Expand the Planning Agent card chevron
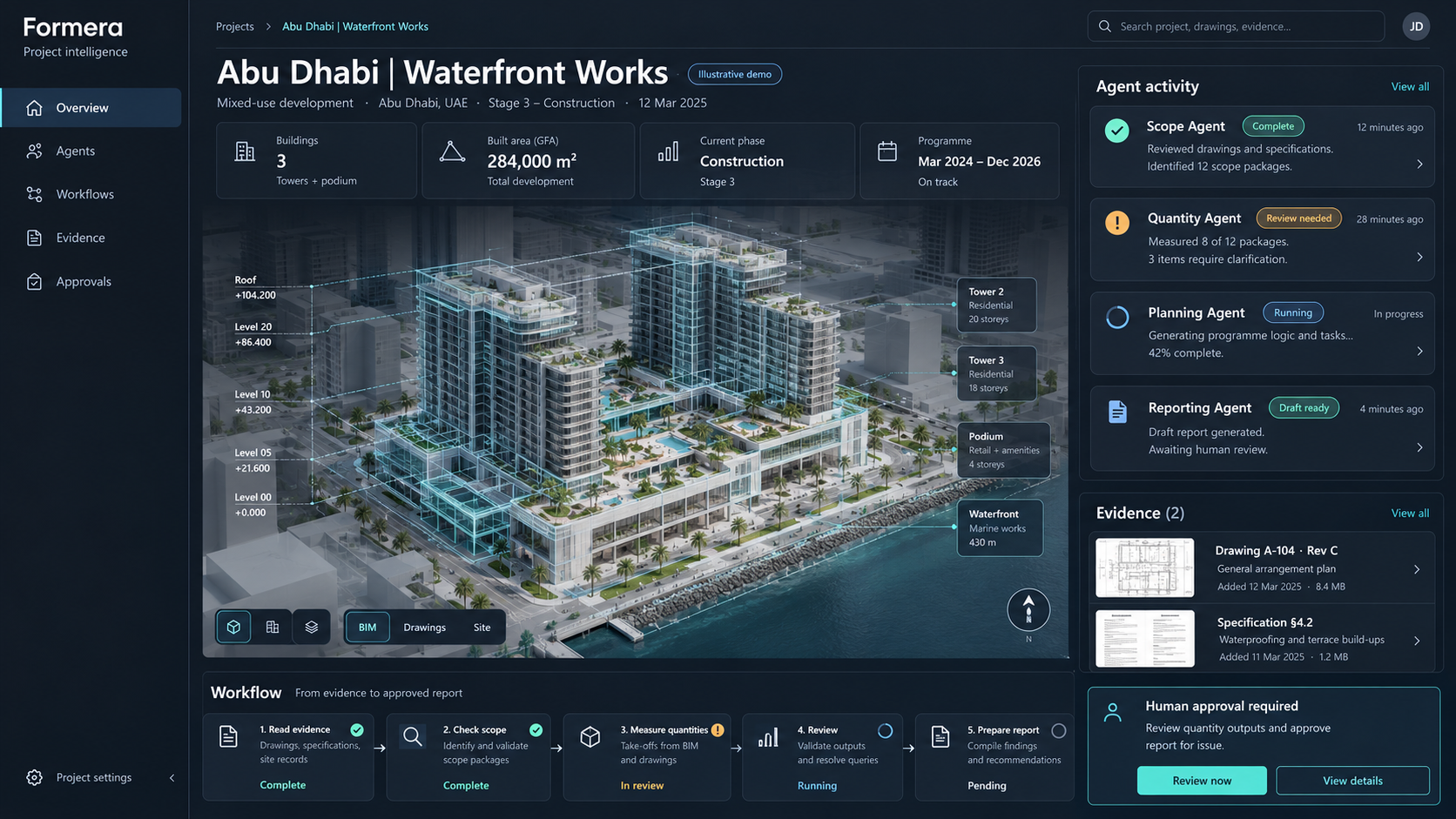Screen dimensions: 1456x819 pyautogui.click(x=1419, y=352)
